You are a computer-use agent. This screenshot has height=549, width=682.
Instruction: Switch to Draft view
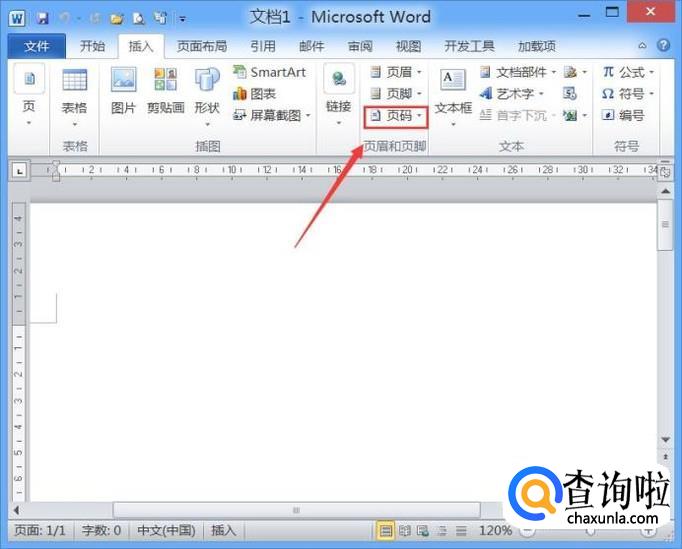pyautogui.click(x=461, y=531)
